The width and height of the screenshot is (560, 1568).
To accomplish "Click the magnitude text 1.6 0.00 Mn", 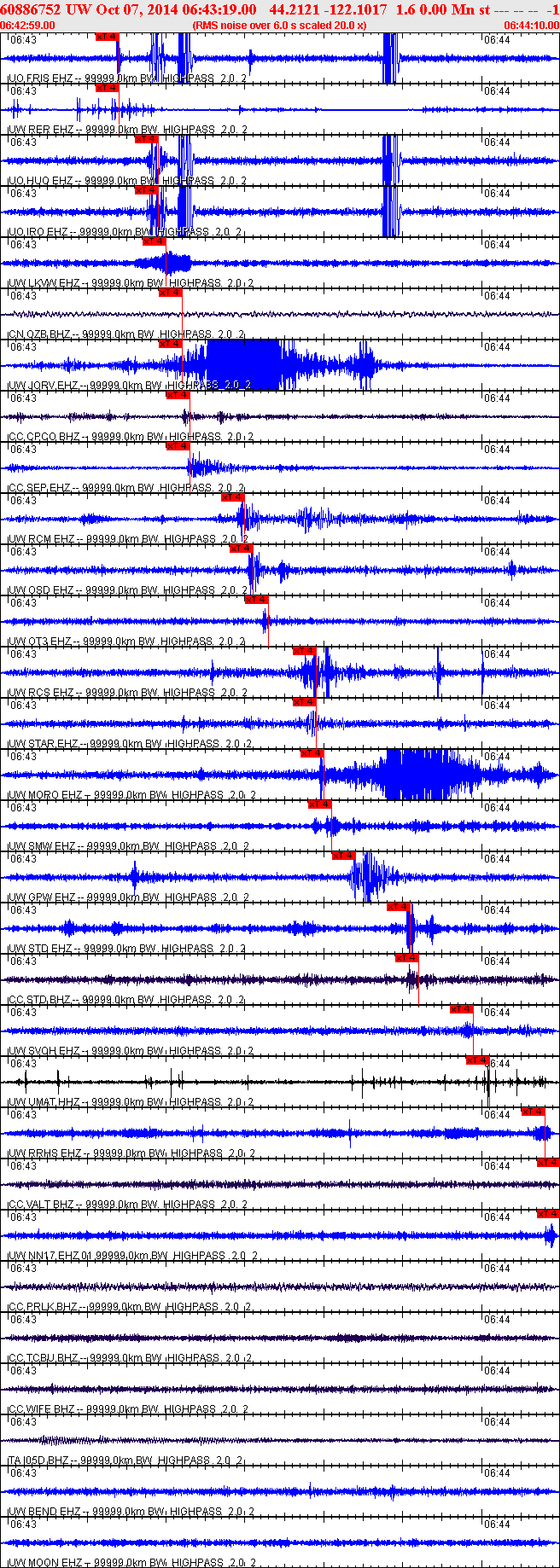I will tap(435, 9).
